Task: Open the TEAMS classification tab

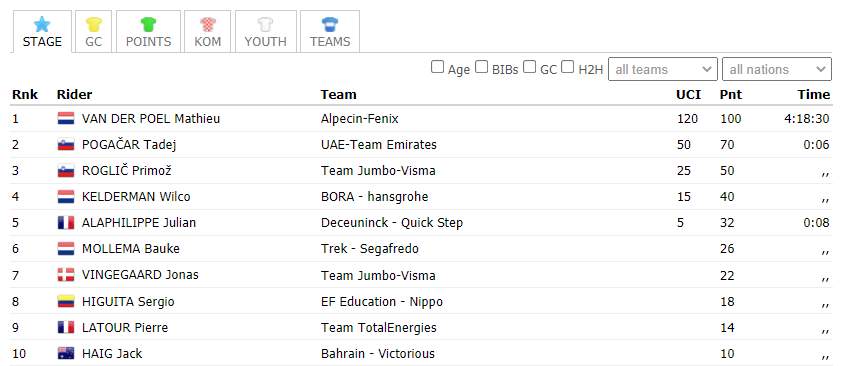Action: click(x=330, y=32)
